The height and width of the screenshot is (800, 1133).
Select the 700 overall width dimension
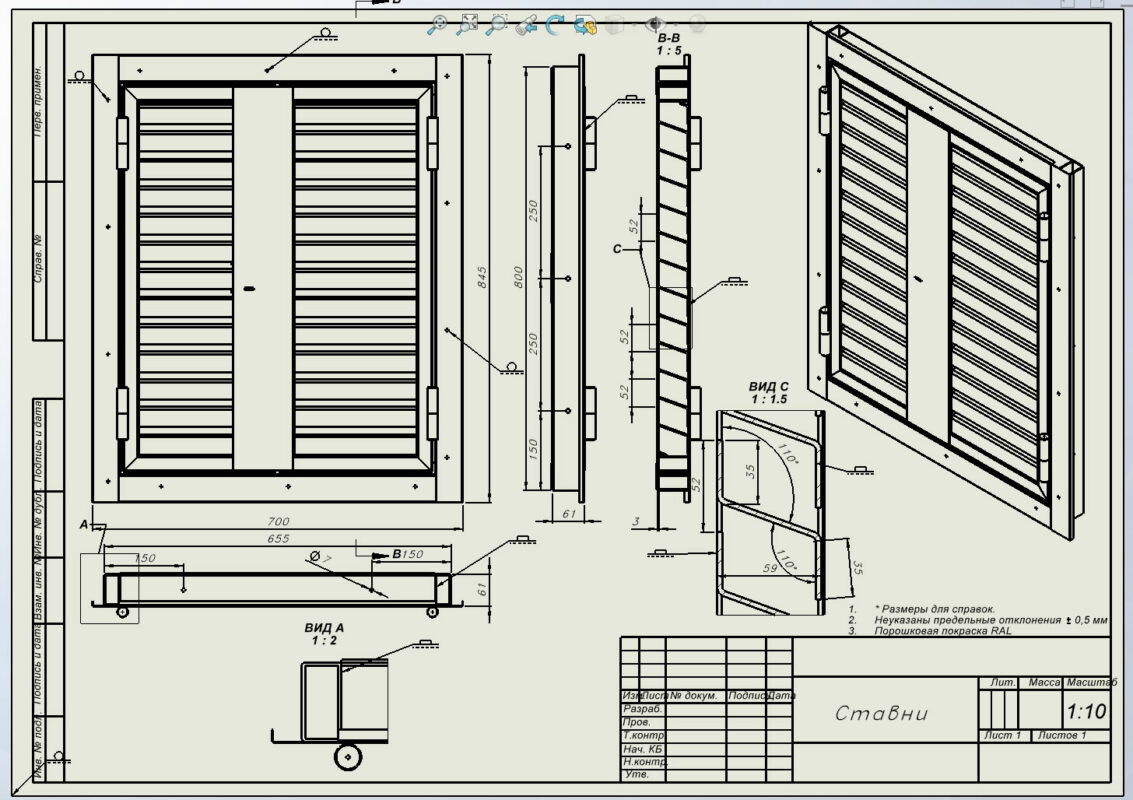pos(278,521)
